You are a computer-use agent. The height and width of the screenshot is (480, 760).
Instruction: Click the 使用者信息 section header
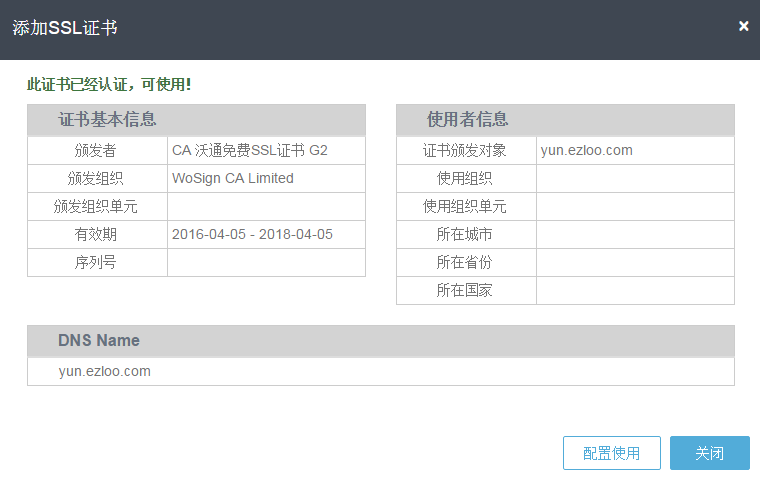click(565, 119)
